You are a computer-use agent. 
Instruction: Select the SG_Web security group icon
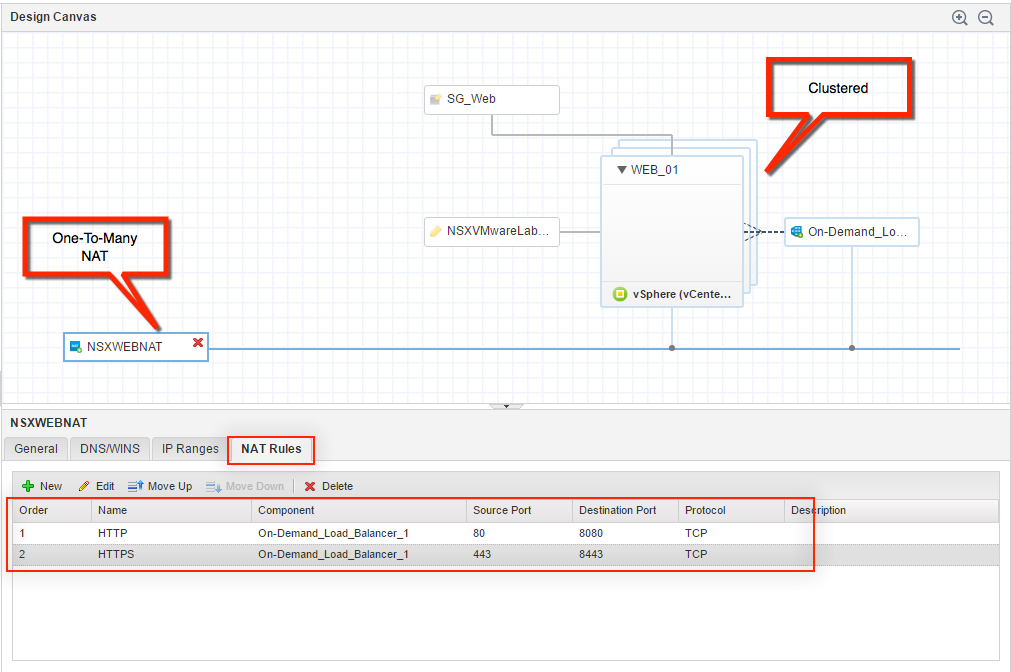coord(435,99)
